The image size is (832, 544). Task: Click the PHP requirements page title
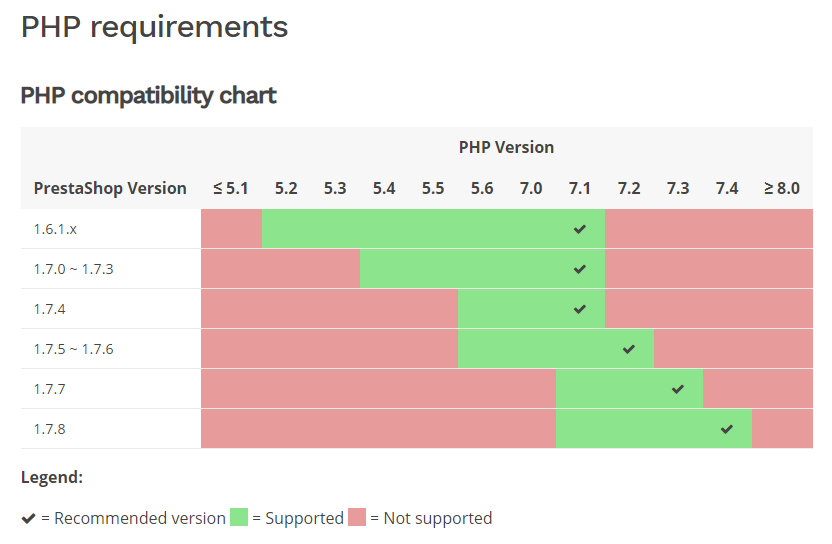point(154,27)
